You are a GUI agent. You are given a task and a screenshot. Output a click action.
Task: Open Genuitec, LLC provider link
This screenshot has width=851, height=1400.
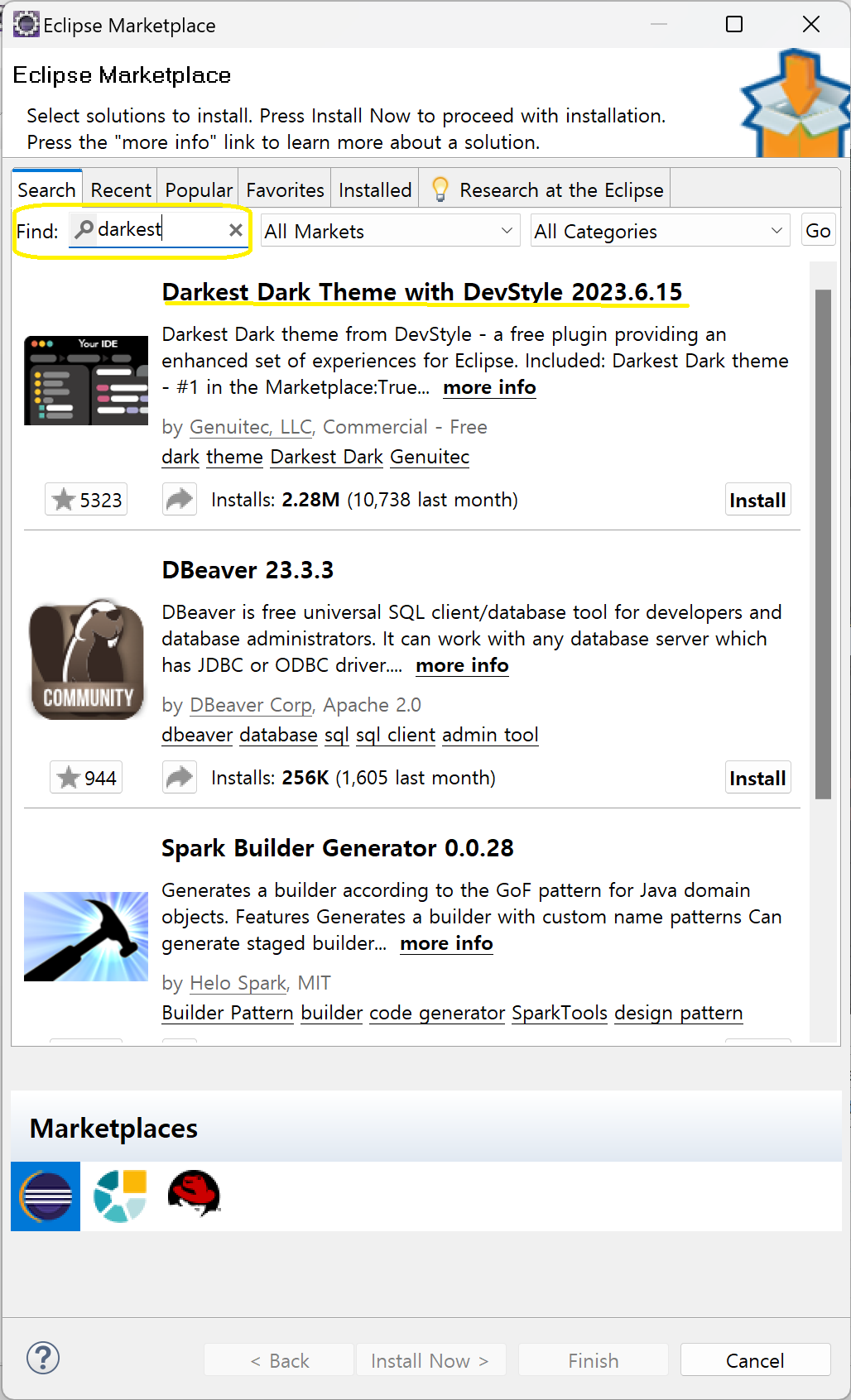click(x=251, y=427)
